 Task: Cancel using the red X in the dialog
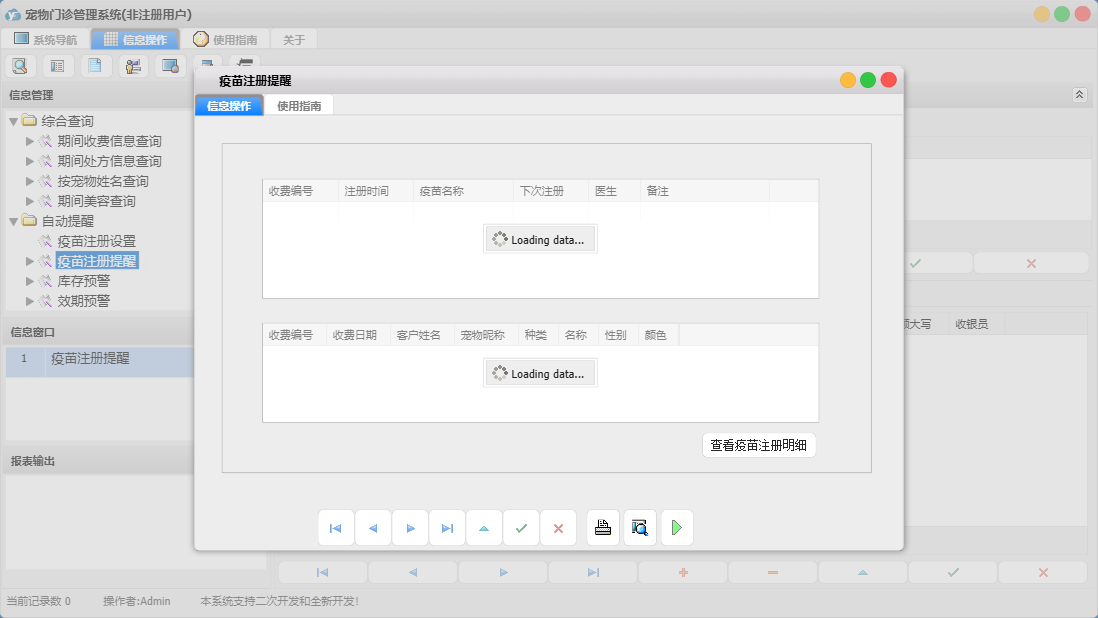pos(558,527)
